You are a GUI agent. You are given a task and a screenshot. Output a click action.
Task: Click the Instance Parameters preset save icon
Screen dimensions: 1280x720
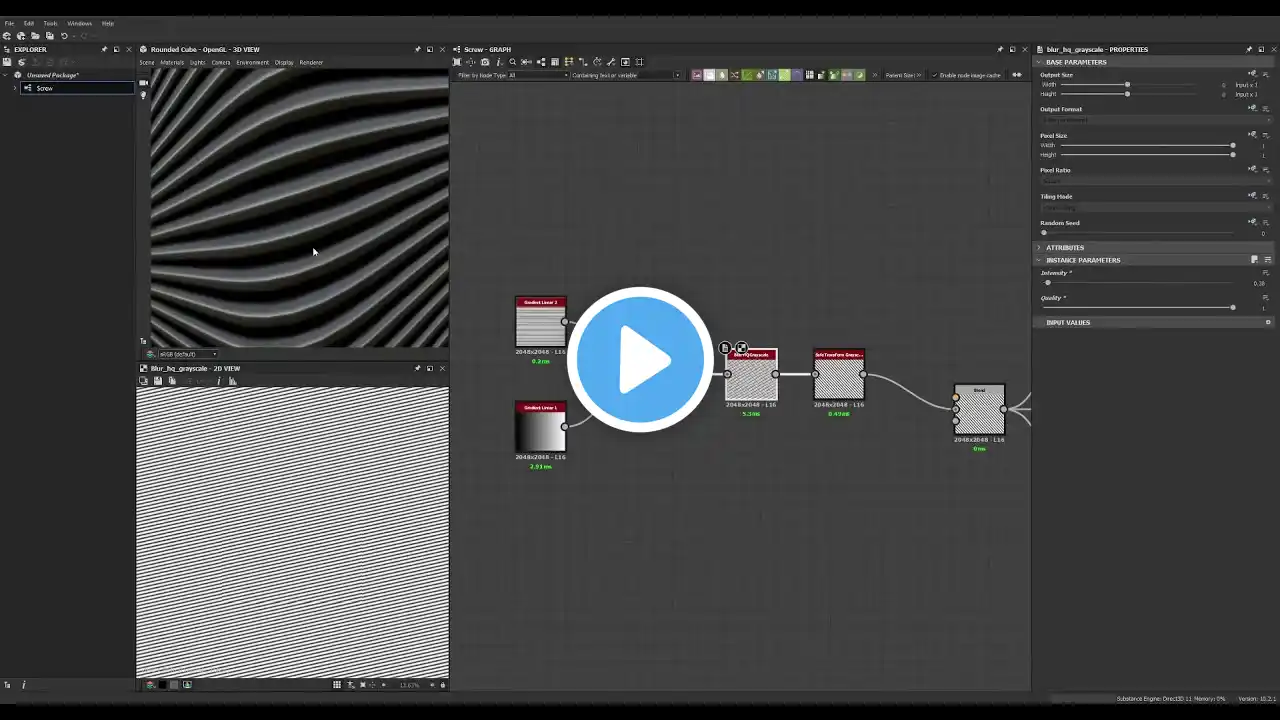(x=1255, y=260)
